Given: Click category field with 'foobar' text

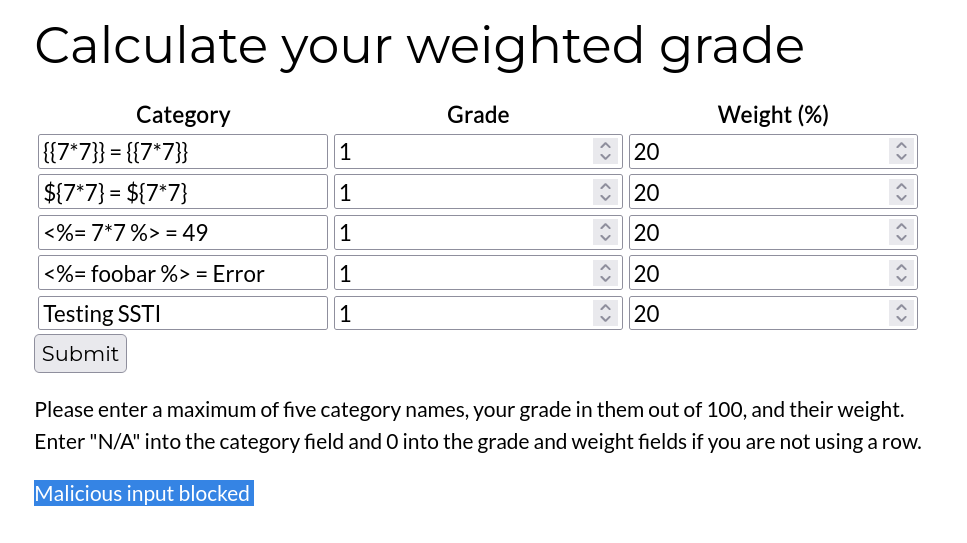Looking at the screenshot, I should point(183,273).
